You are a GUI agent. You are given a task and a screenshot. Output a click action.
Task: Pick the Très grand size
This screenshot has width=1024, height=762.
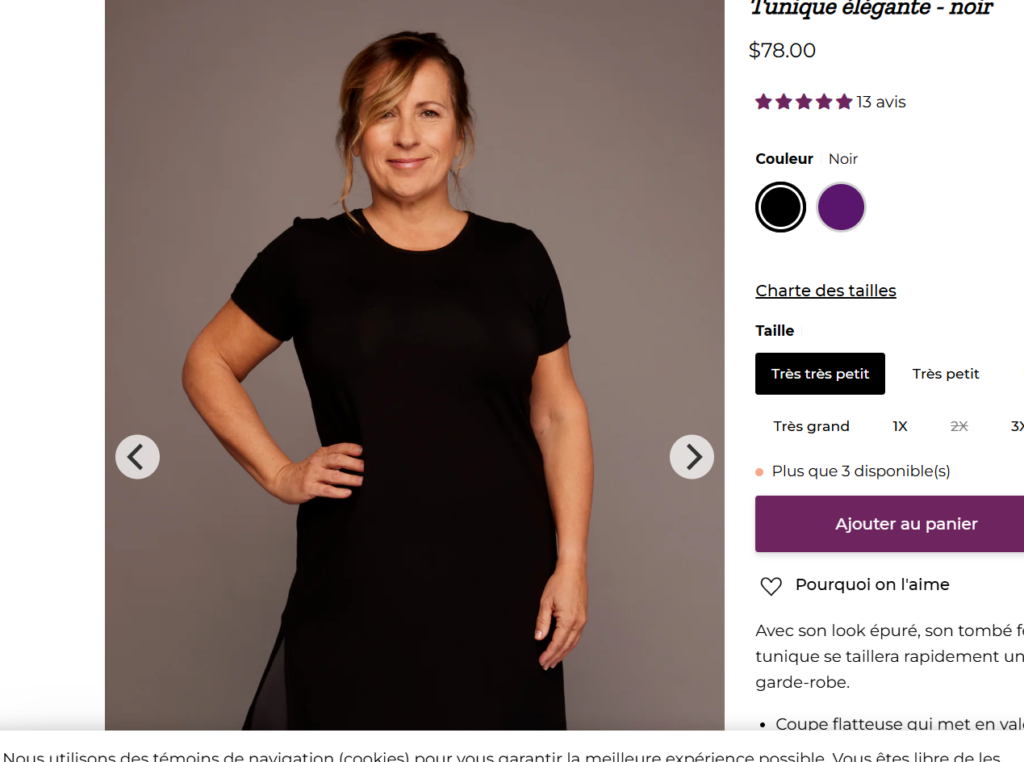pos(811,426)
